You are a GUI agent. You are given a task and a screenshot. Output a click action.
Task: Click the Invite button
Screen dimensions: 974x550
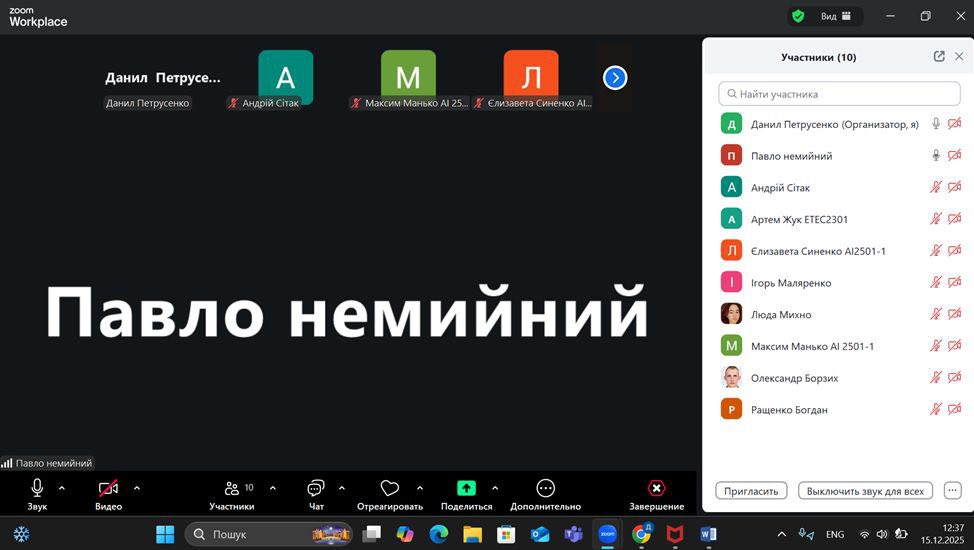coord(751,491)
